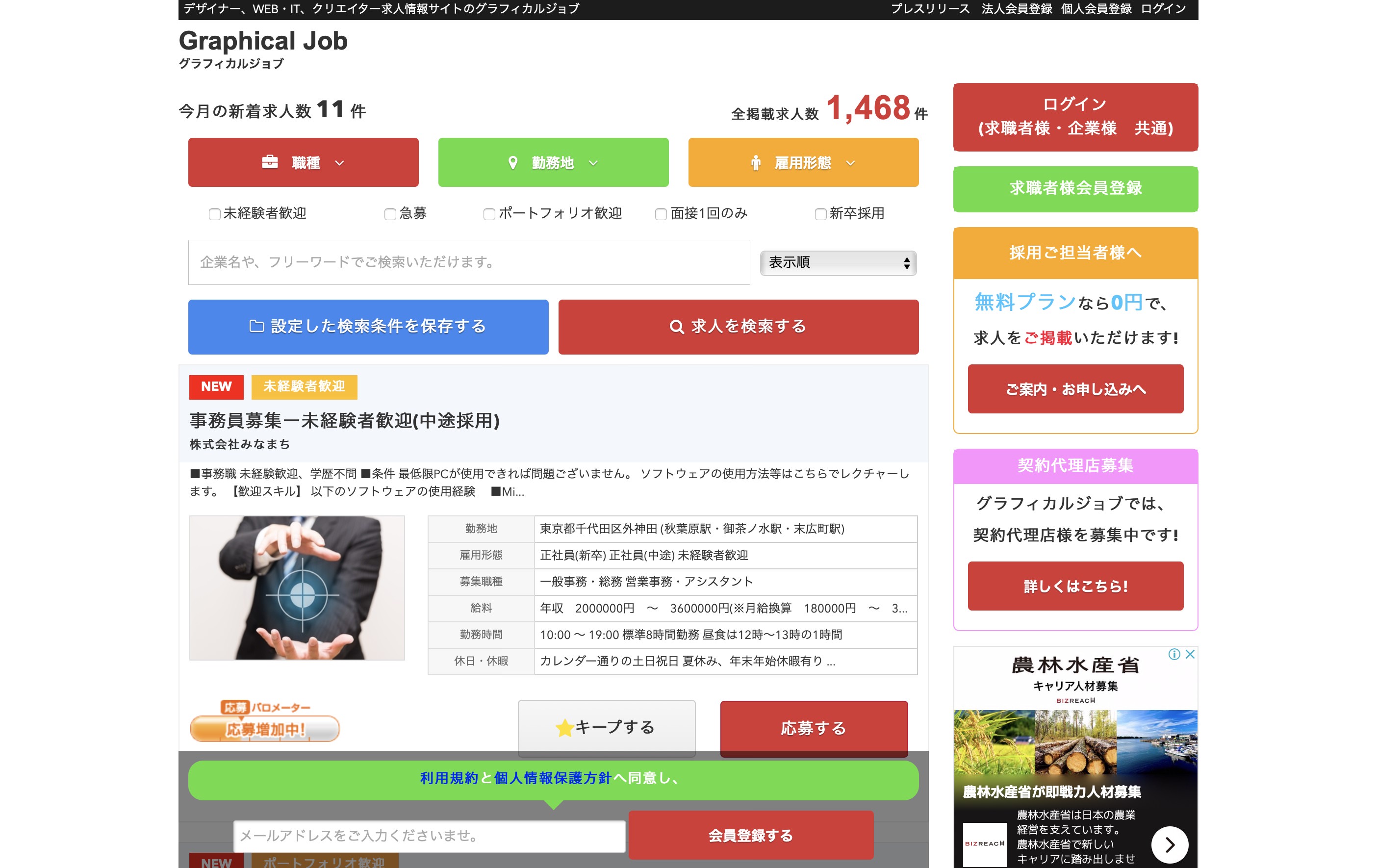
Task: Click the keyword search input field
Action: point(469,262)
